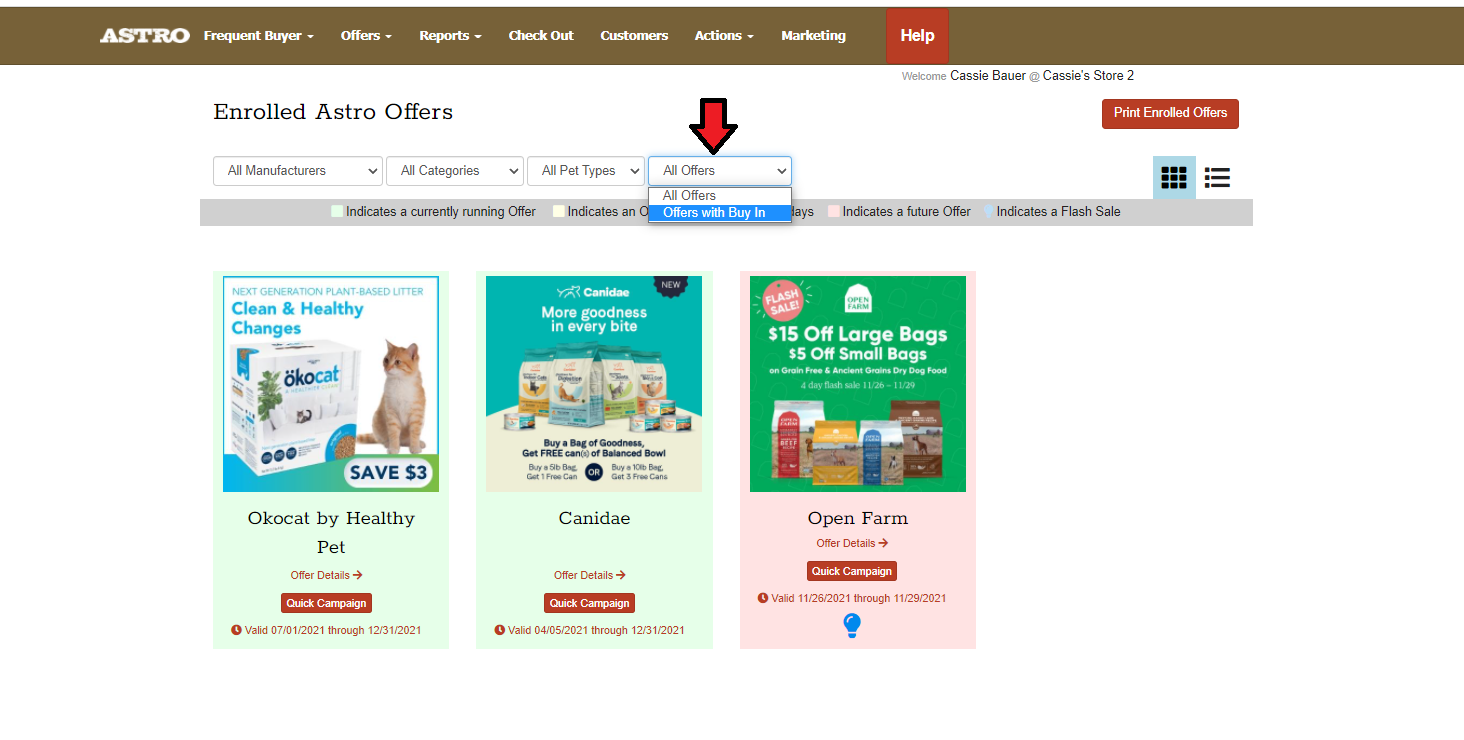The width and height of the screenshot is (1464, 740).
Task: Open the Offers menu
Action: pos(366,35)
